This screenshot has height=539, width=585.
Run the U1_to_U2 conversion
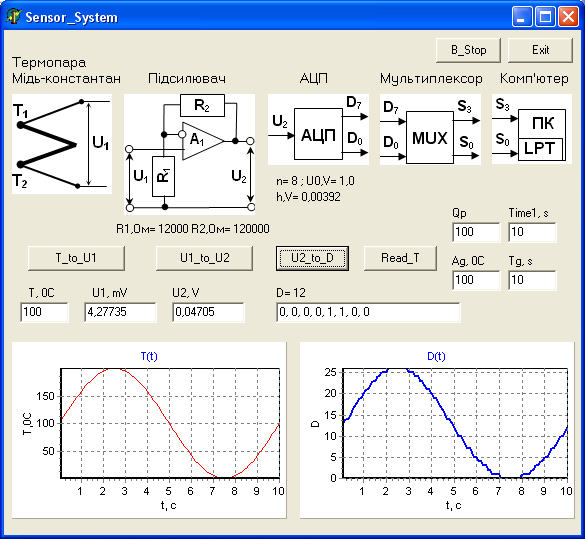coord(204,258)
